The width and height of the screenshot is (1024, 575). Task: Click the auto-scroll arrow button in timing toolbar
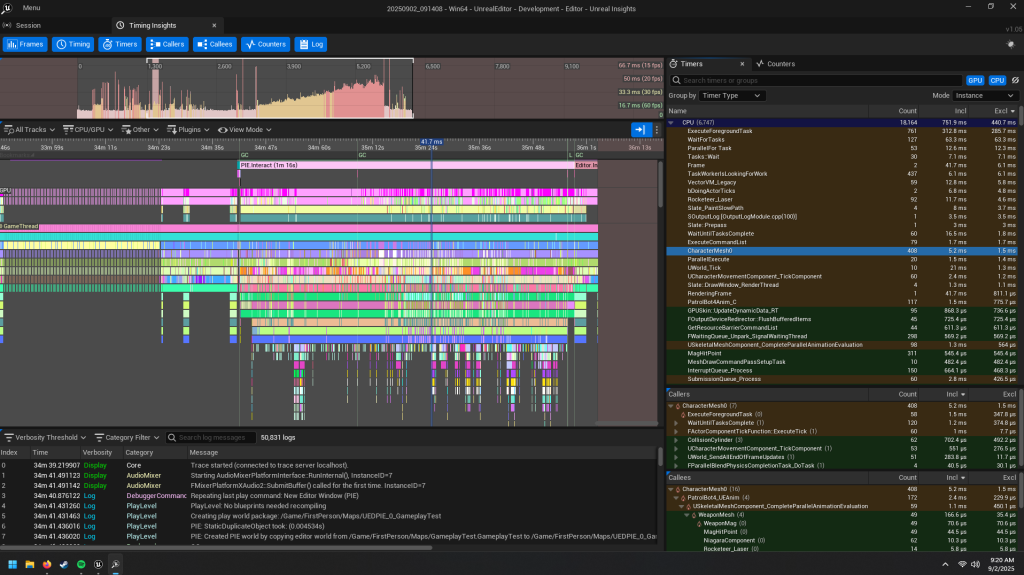coord(640,129)
